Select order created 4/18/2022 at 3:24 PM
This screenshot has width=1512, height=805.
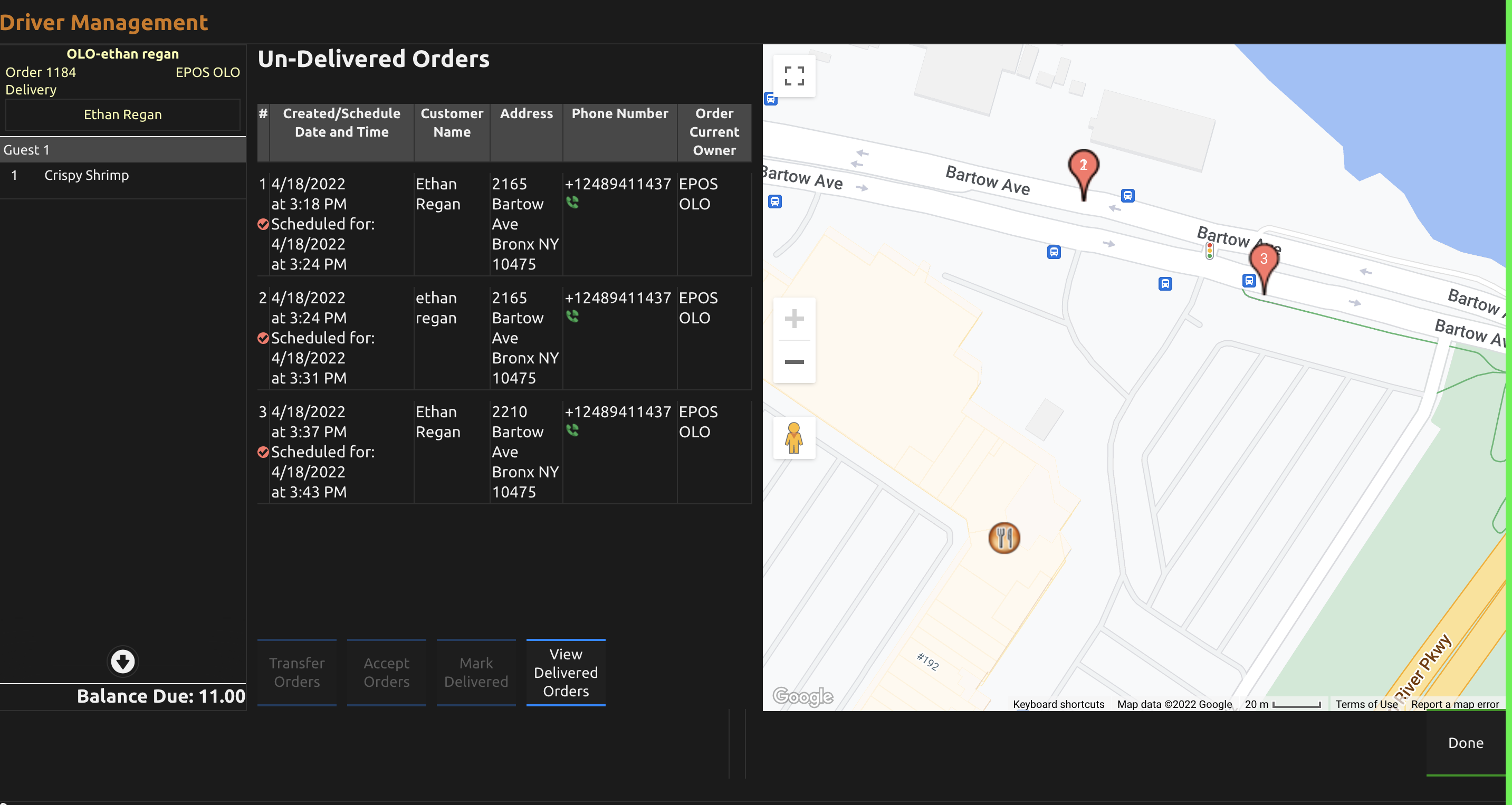click(x=504, y=338)
